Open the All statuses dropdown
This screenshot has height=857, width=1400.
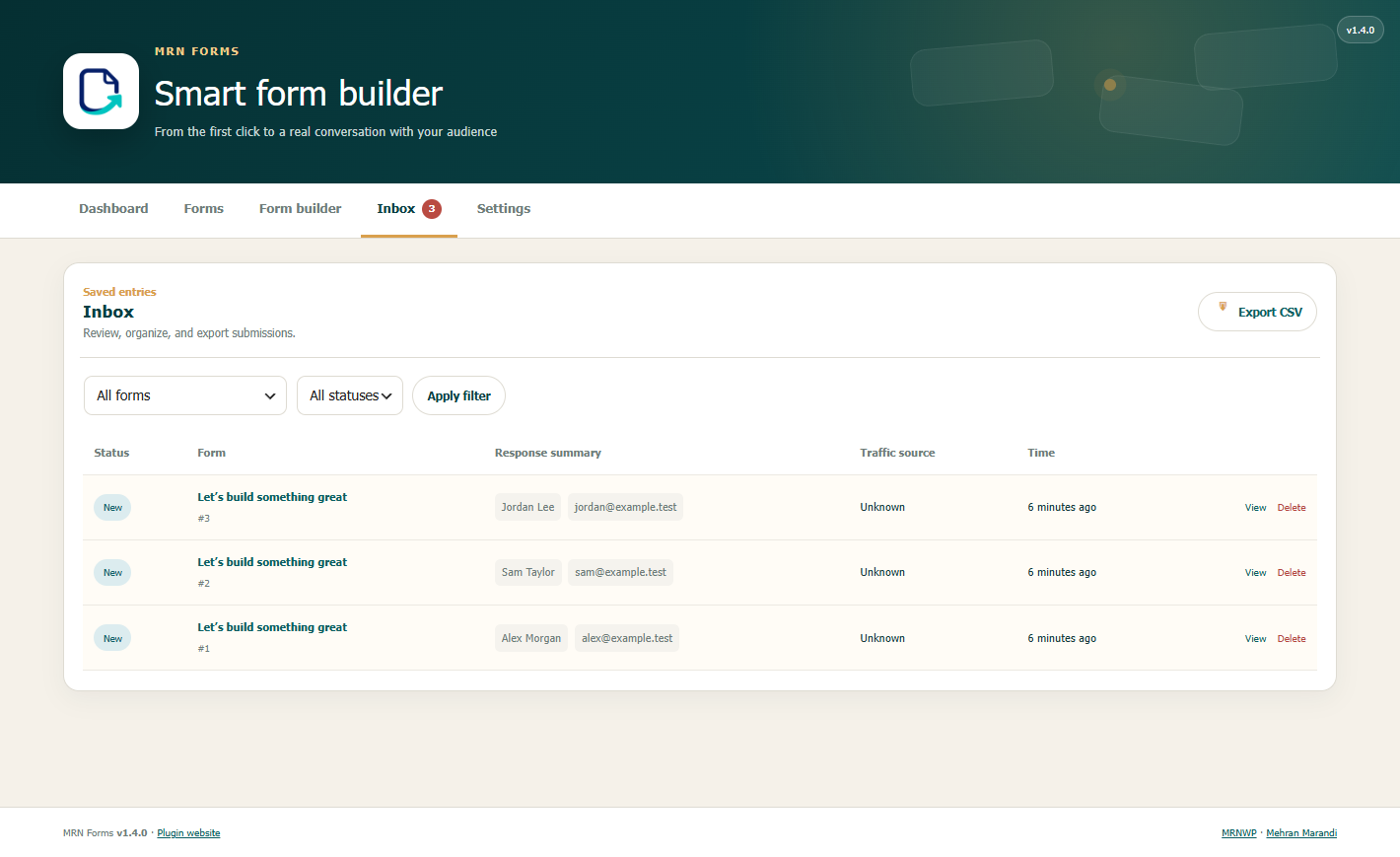[350, 395]
